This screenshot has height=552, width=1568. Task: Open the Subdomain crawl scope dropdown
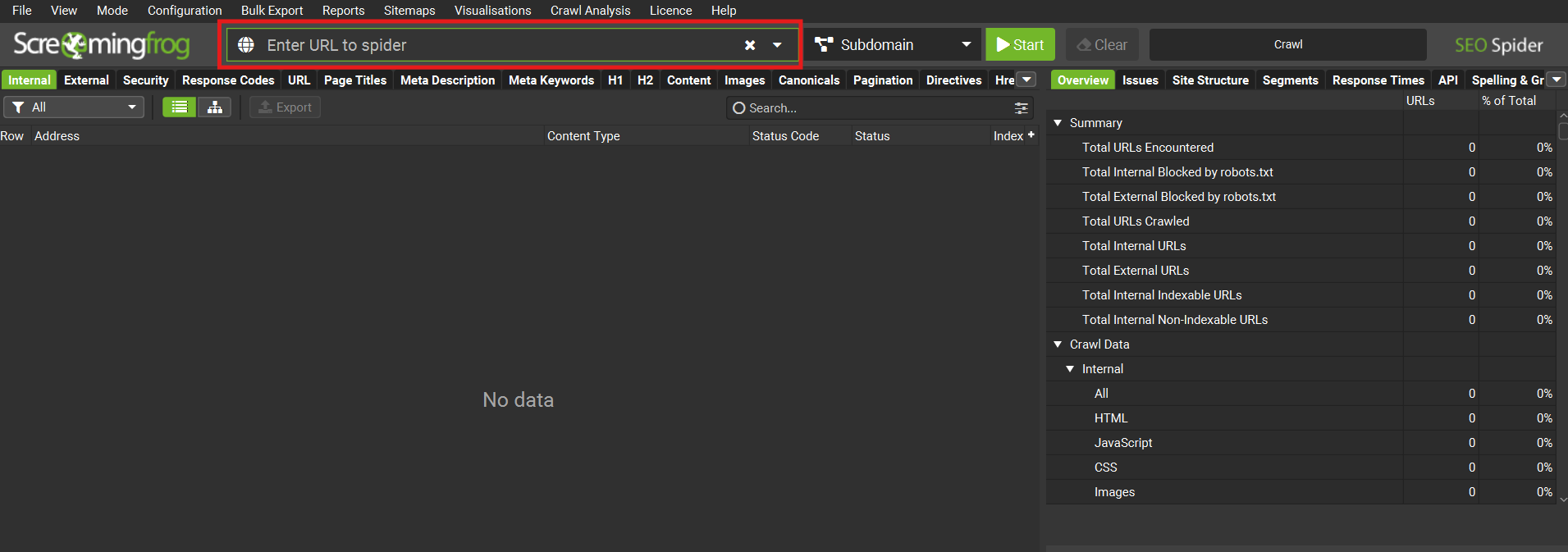coord(893,45)
